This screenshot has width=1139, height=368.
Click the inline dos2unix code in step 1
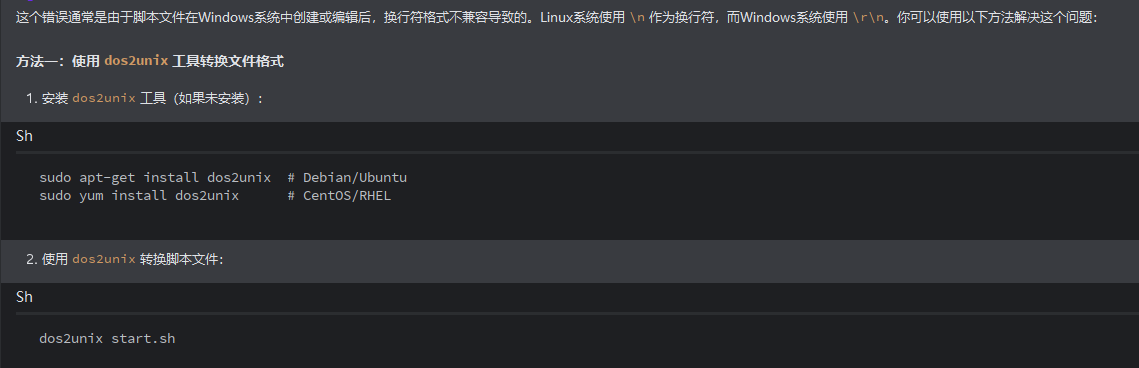(x=104, y=98)
